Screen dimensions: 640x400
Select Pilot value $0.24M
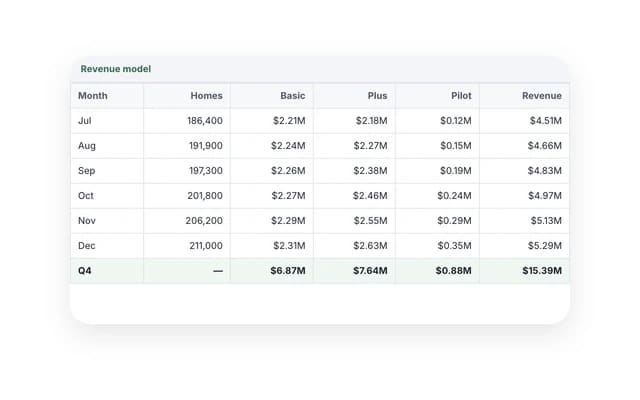click(454, 196)
